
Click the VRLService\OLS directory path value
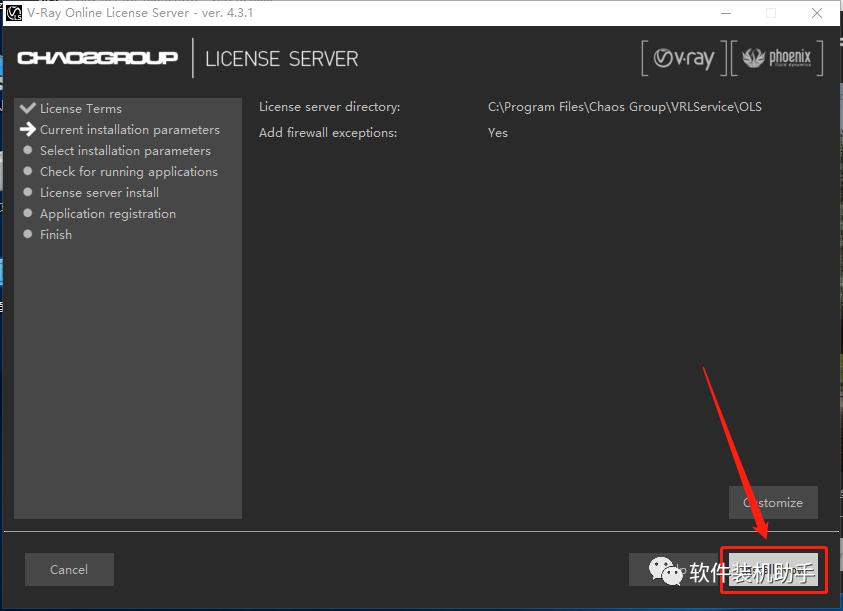coord(625,106)
